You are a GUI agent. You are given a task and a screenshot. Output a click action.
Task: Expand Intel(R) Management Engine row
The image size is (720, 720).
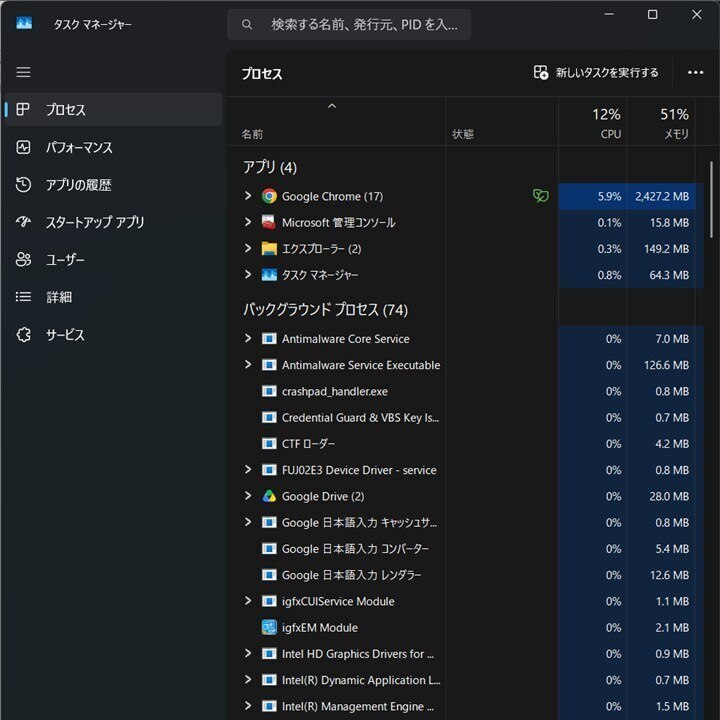click(248, 706)
